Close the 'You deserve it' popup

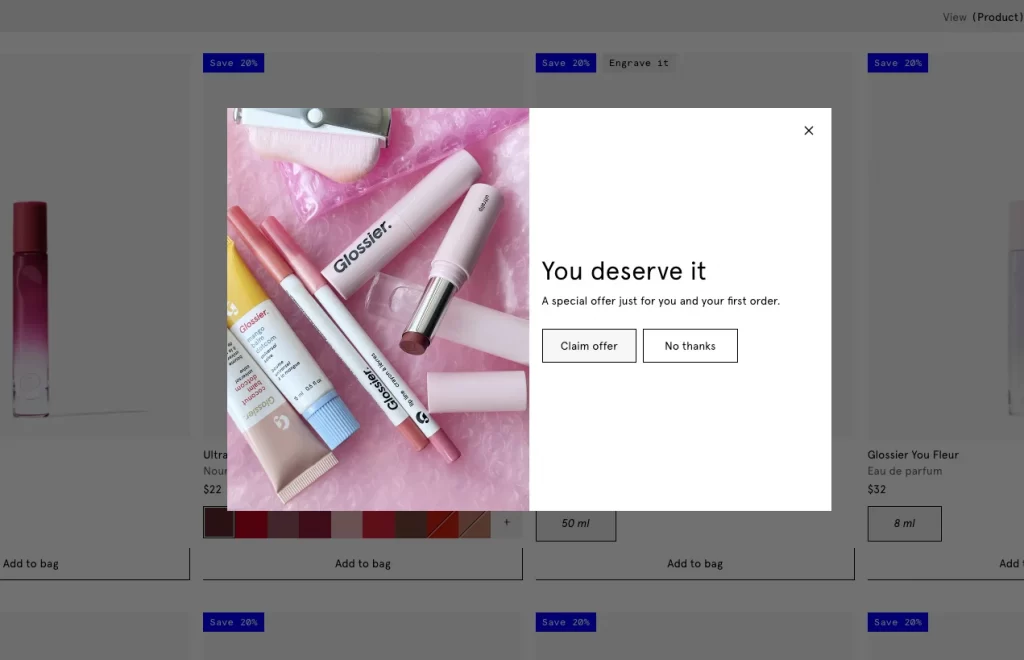(809, 130)
